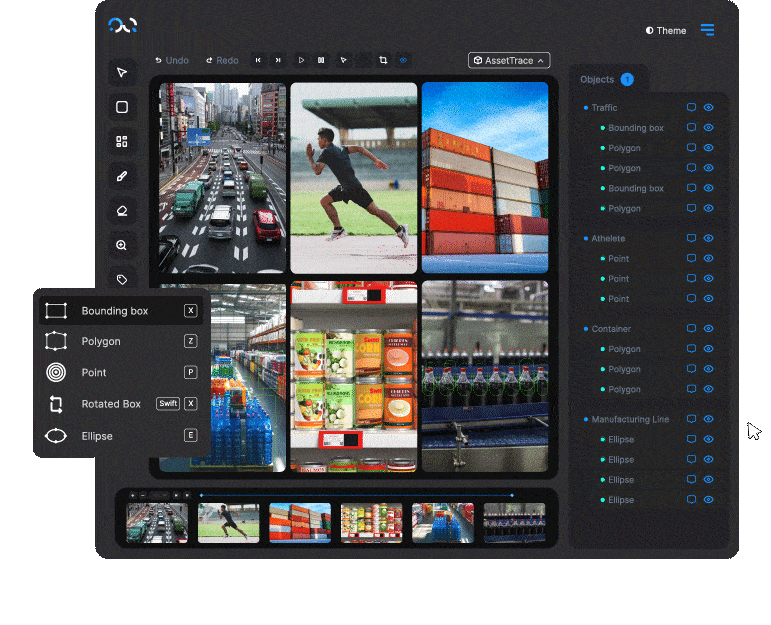Image resolution: width=771 pixels, height=625 pixels.
Task: Select the eraser tool
Action: pyautogui.click(x=122, y=211)
